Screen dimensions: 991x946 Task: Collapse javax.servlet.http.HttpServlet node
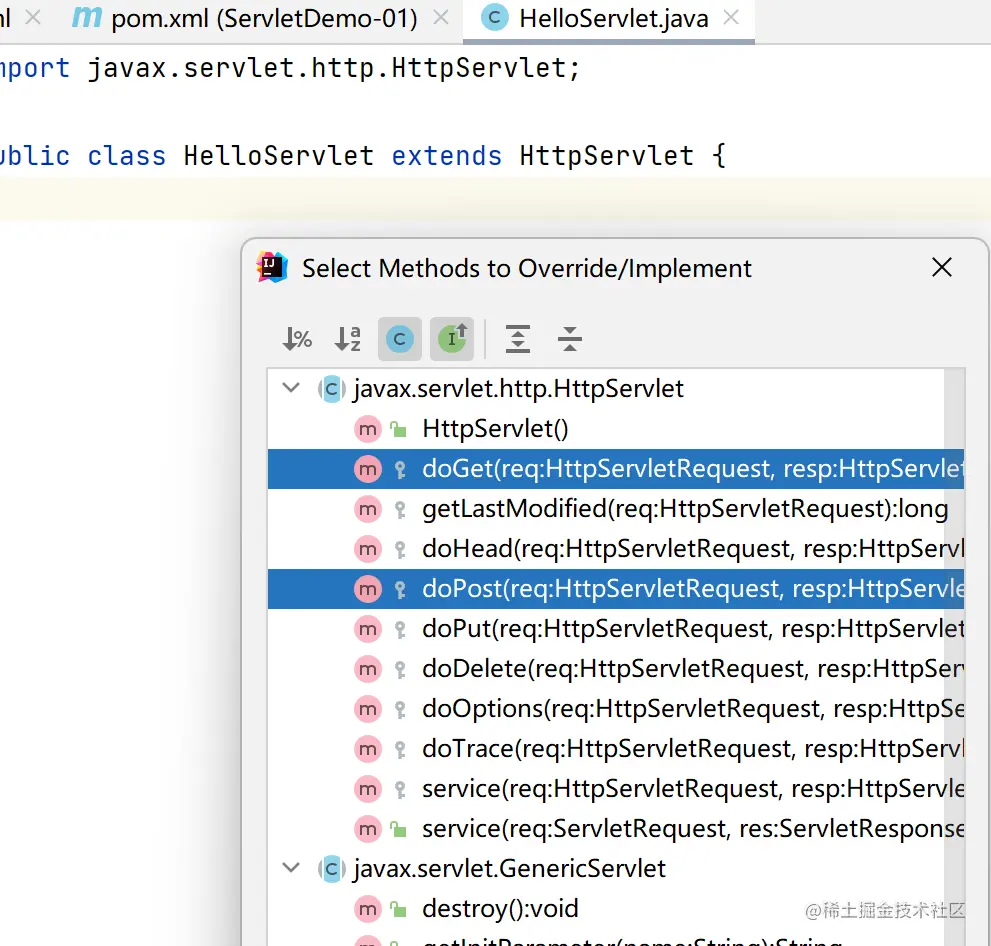tap(291, 387)
